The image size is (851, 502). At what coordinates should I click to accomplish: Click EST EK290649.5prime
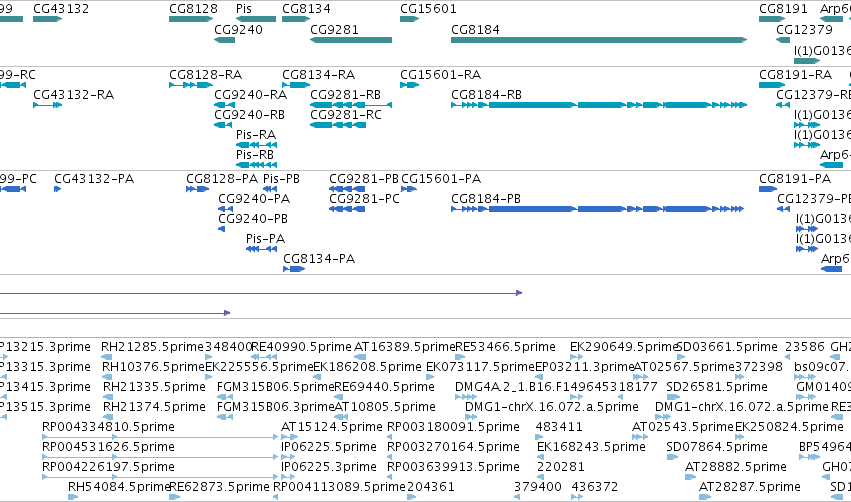[x=576, y=357]
